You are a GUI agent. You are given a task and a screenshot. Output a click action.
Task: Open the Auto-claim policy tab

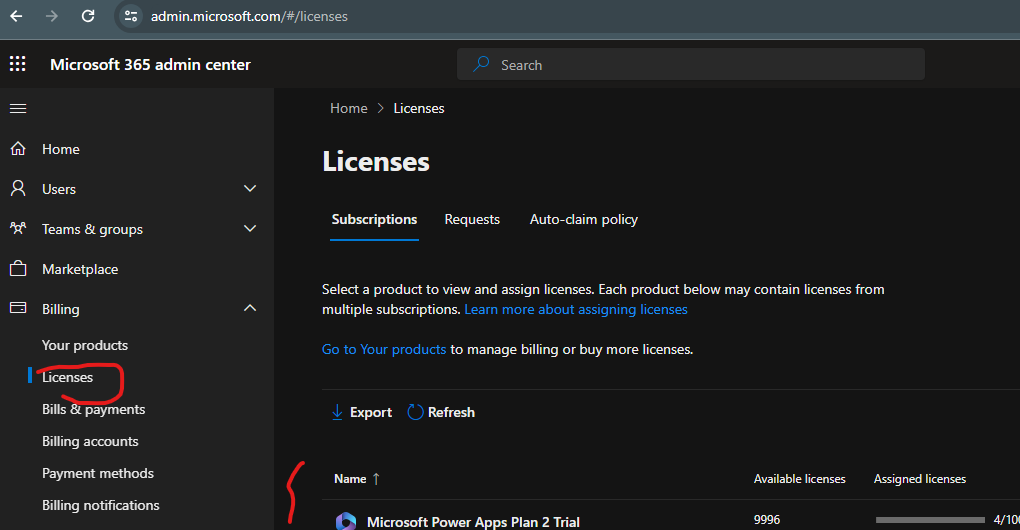click(x=584, y=220)
